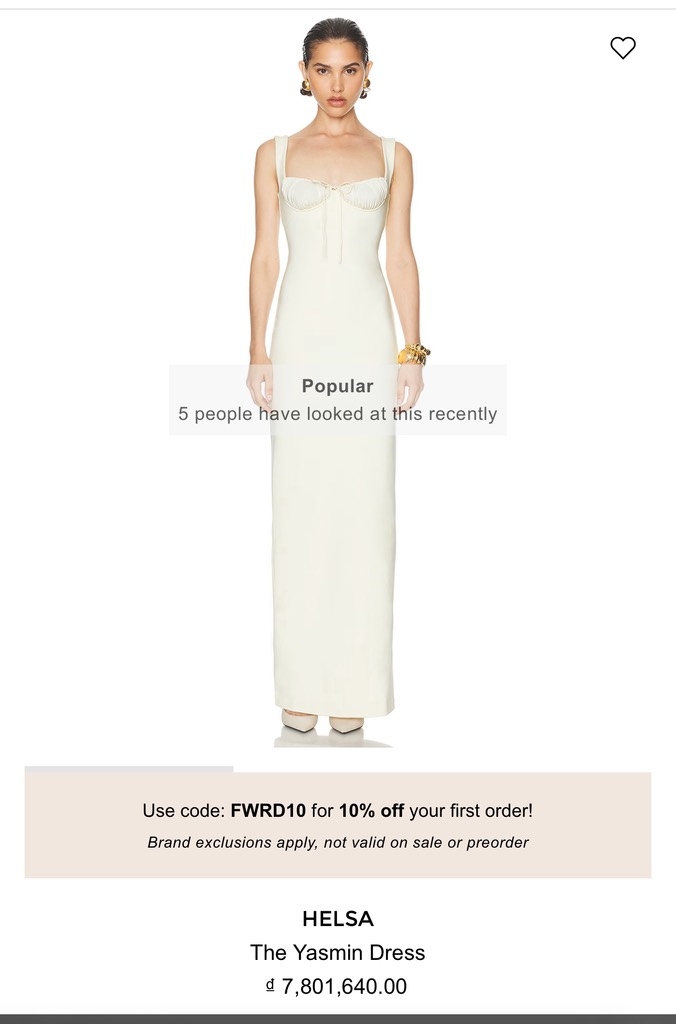Select the FWRD10 promo code text
676x1024 pixels.
pyautogui.click(x=268, y=810)
